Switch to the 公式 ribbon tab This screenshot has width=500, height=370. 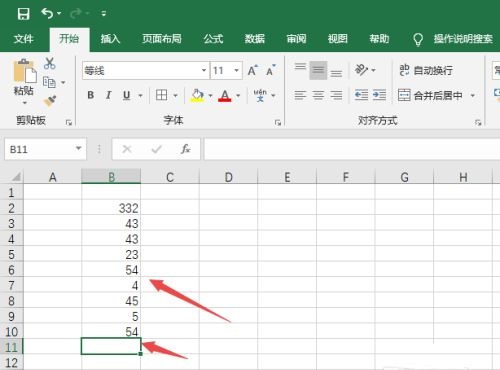(213, 39)
